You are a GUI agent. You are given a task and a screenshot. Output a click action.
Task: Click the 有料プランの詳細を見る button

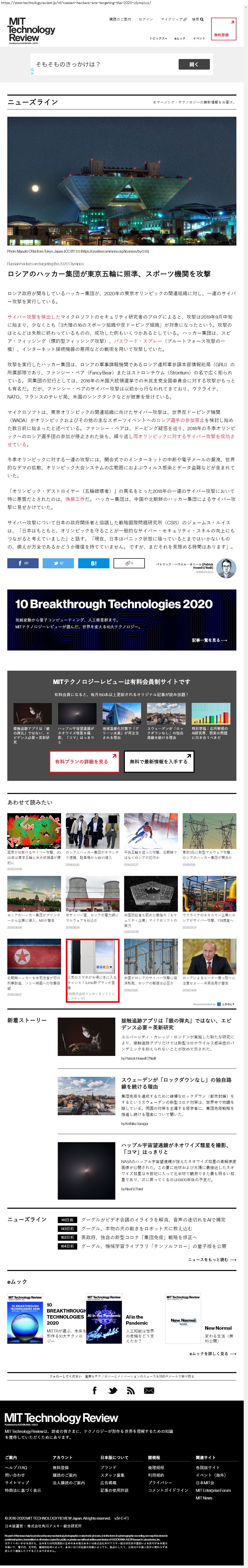click(84, 761)
